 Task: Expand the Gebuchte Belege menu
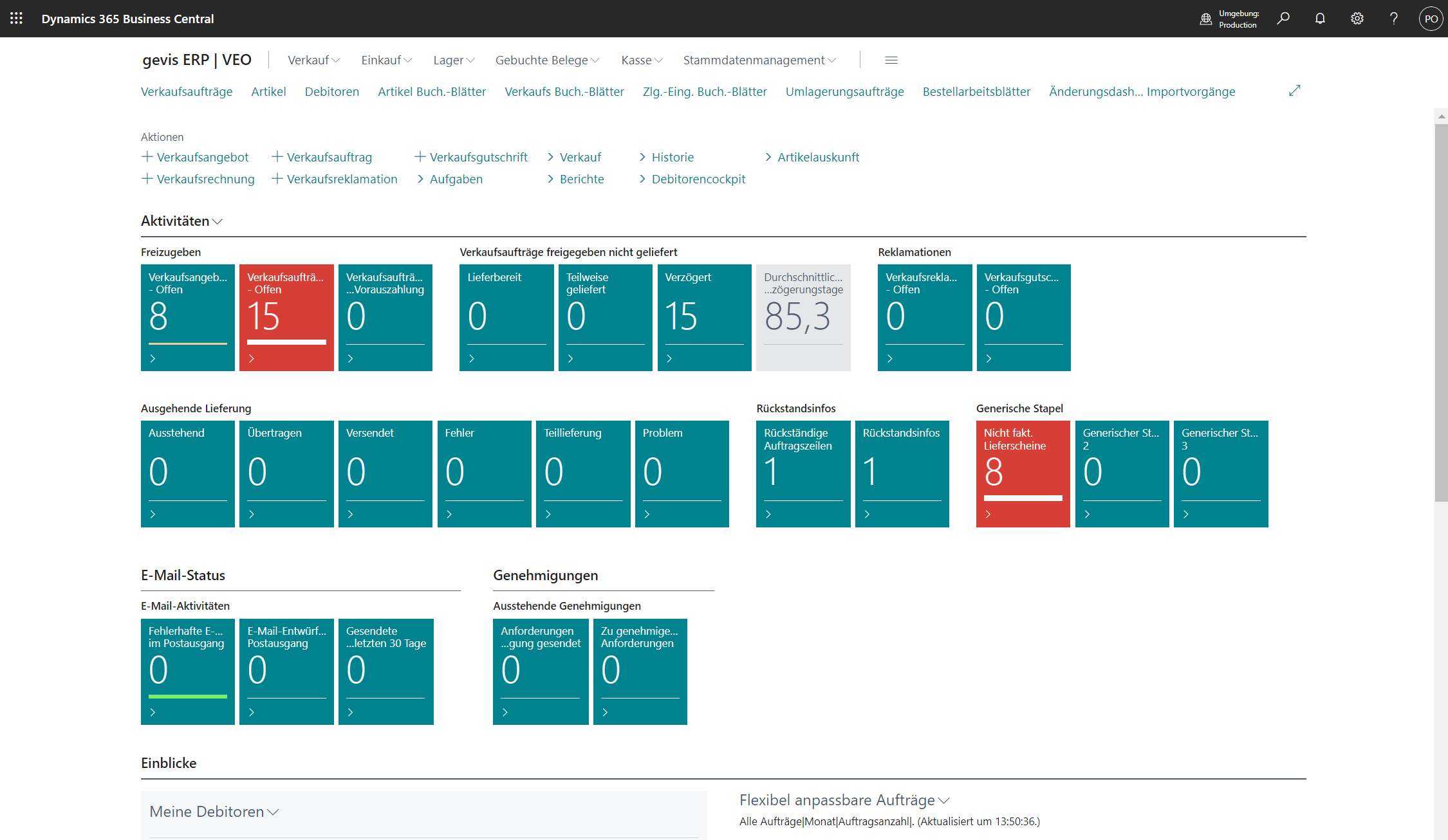[548, 60]
